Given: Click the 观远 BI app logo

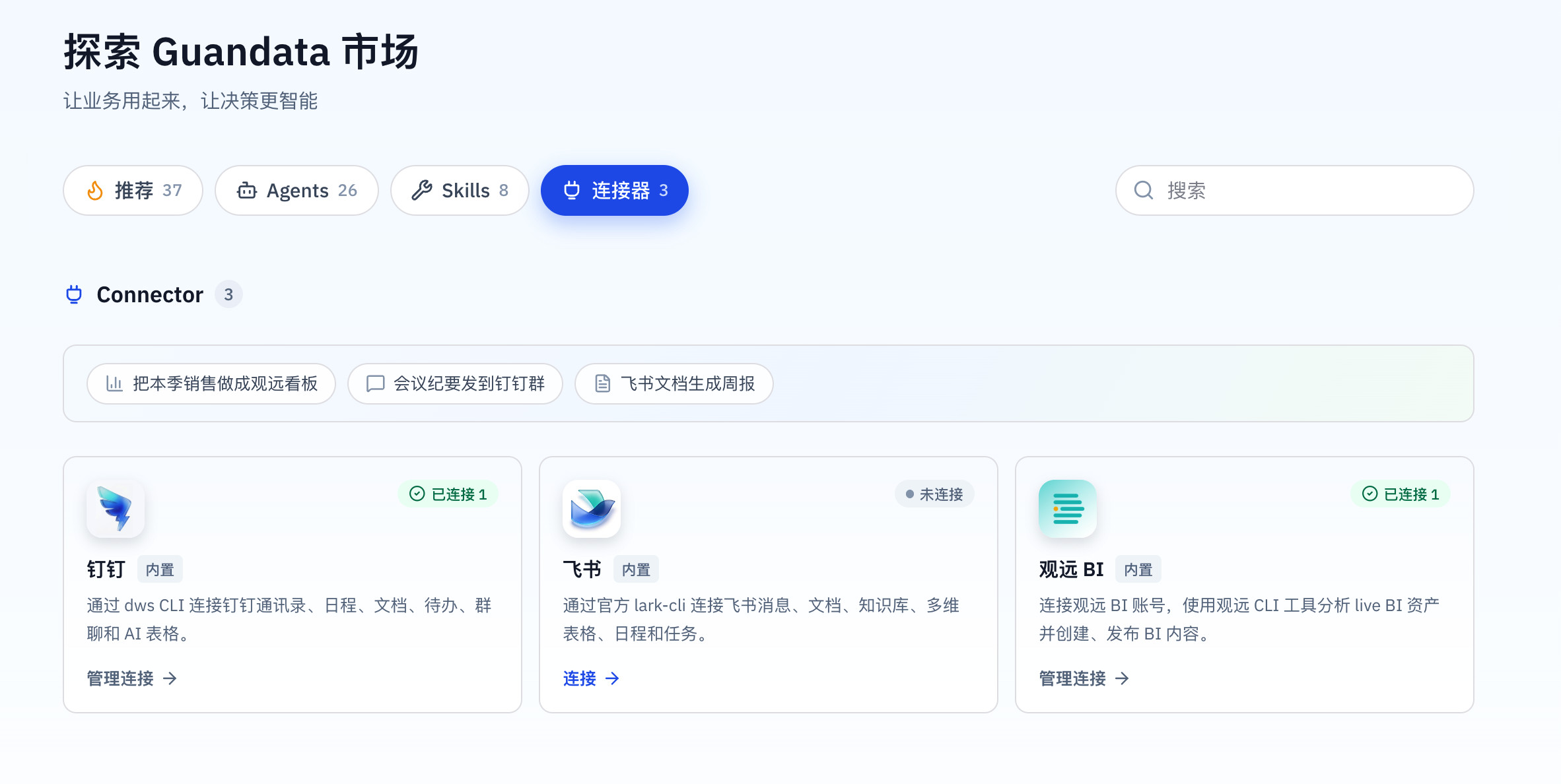Looking at the screenshot, I should click(x=1068, y=508).
